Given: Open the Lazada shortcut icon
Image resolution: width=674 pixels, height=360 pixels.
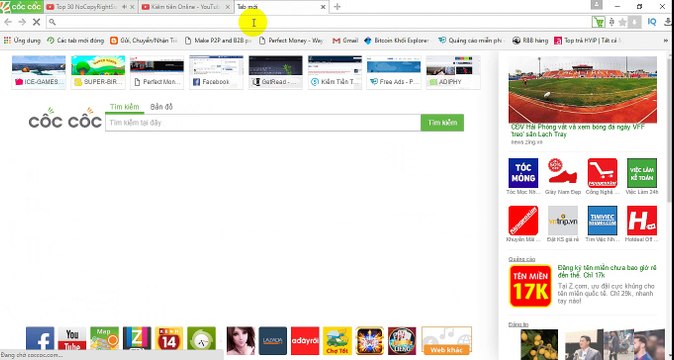Looking at the screenshot, I should 273,341.
